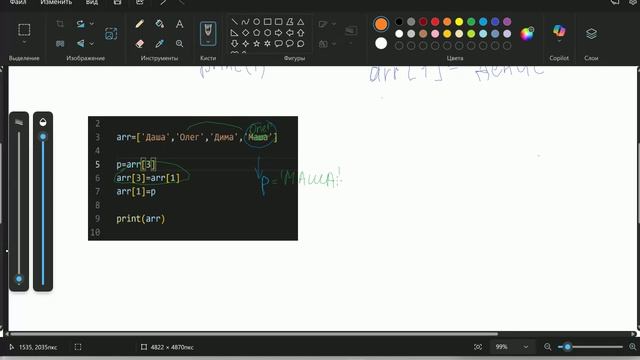The width and height of the screenshot is (640, 360).
Task: Select the Triangle shape
Action: (x=301, y=22)
